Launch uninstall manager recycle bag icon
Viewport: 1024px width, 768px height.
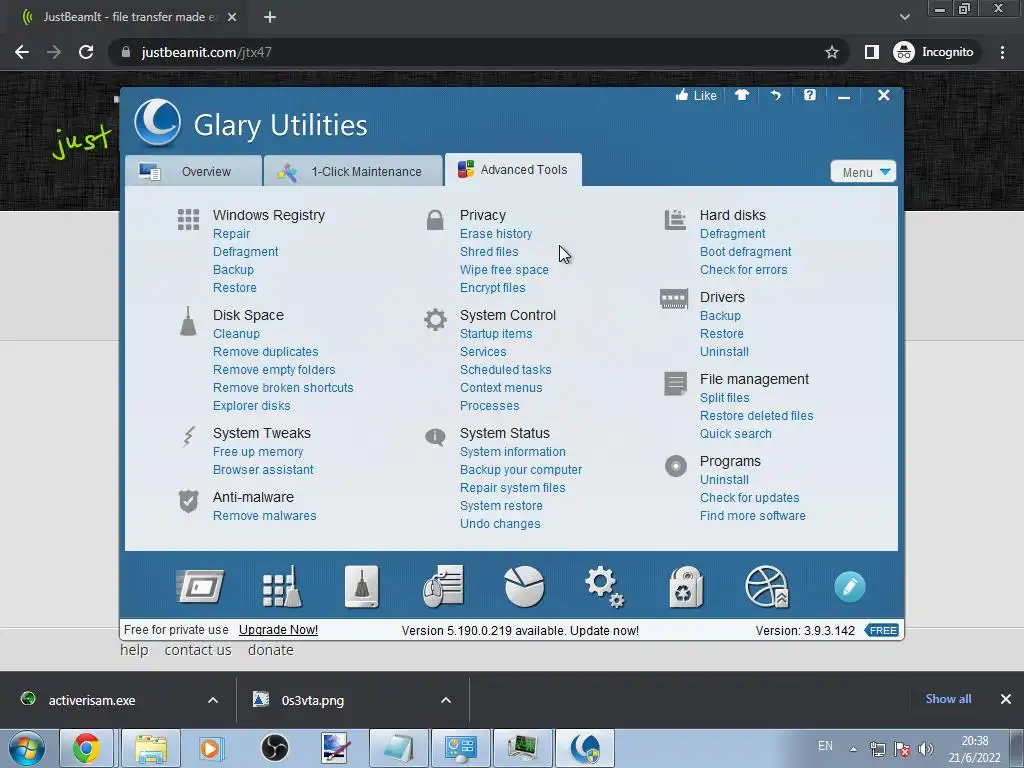pyautogui.click(x=686, y=586)
